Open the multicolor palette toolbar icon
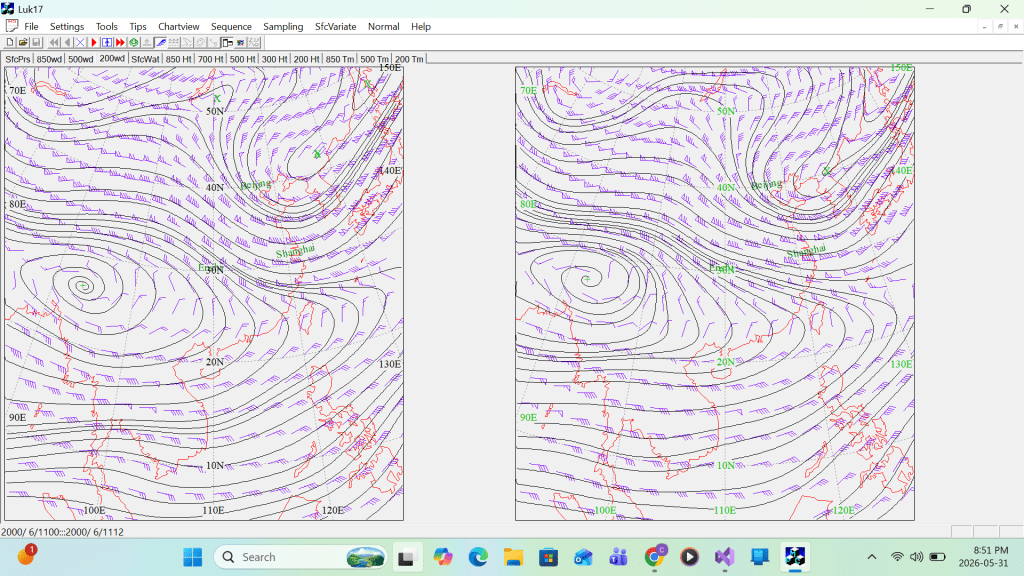 pos(240,42)
